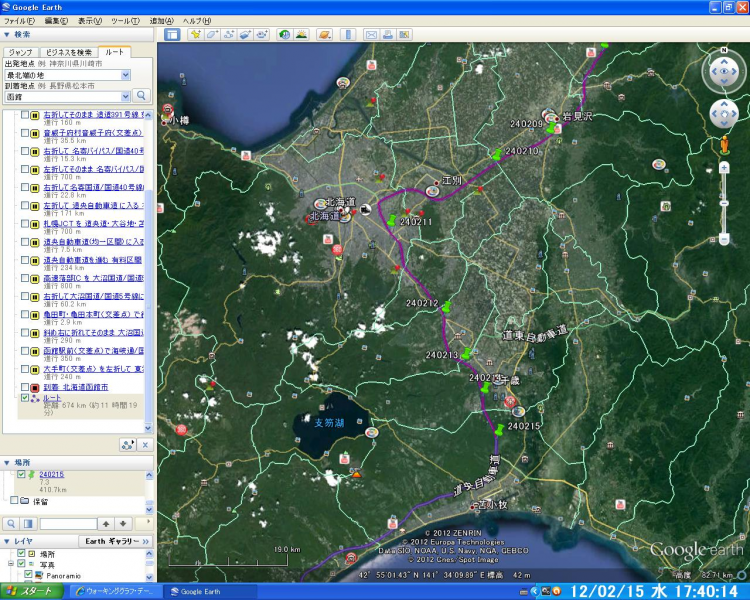Move selected place up with arrow button

[x=106, y=524]
